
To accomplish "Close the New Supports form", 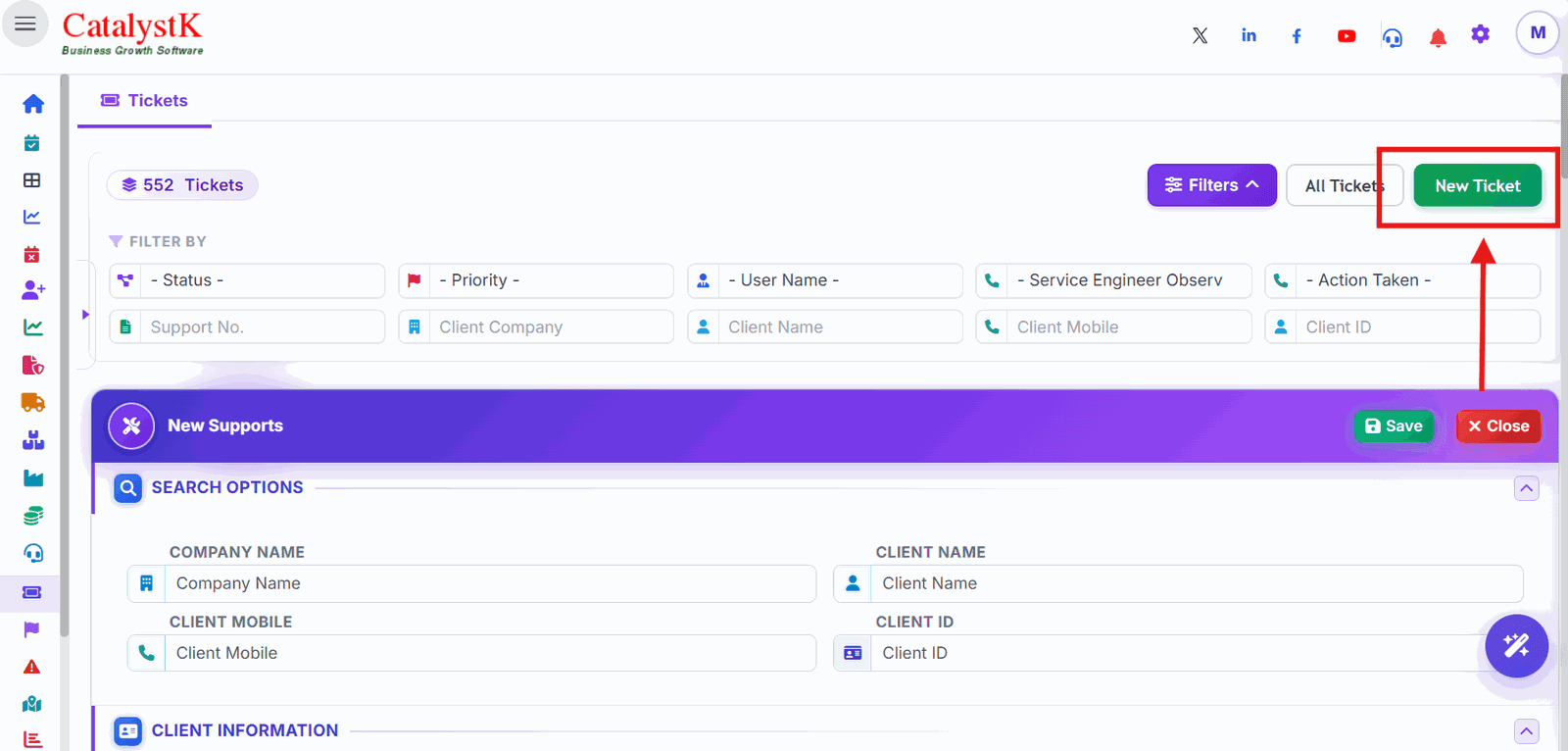I will tap(1498, 426).
